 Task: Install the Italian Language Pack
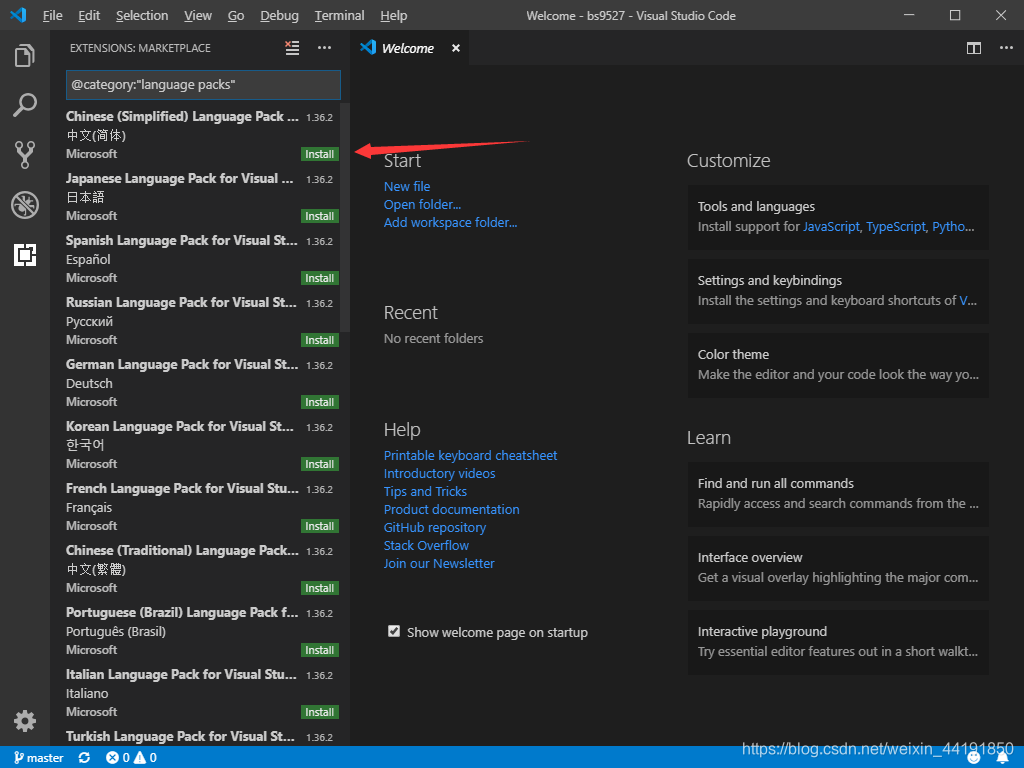320,712
